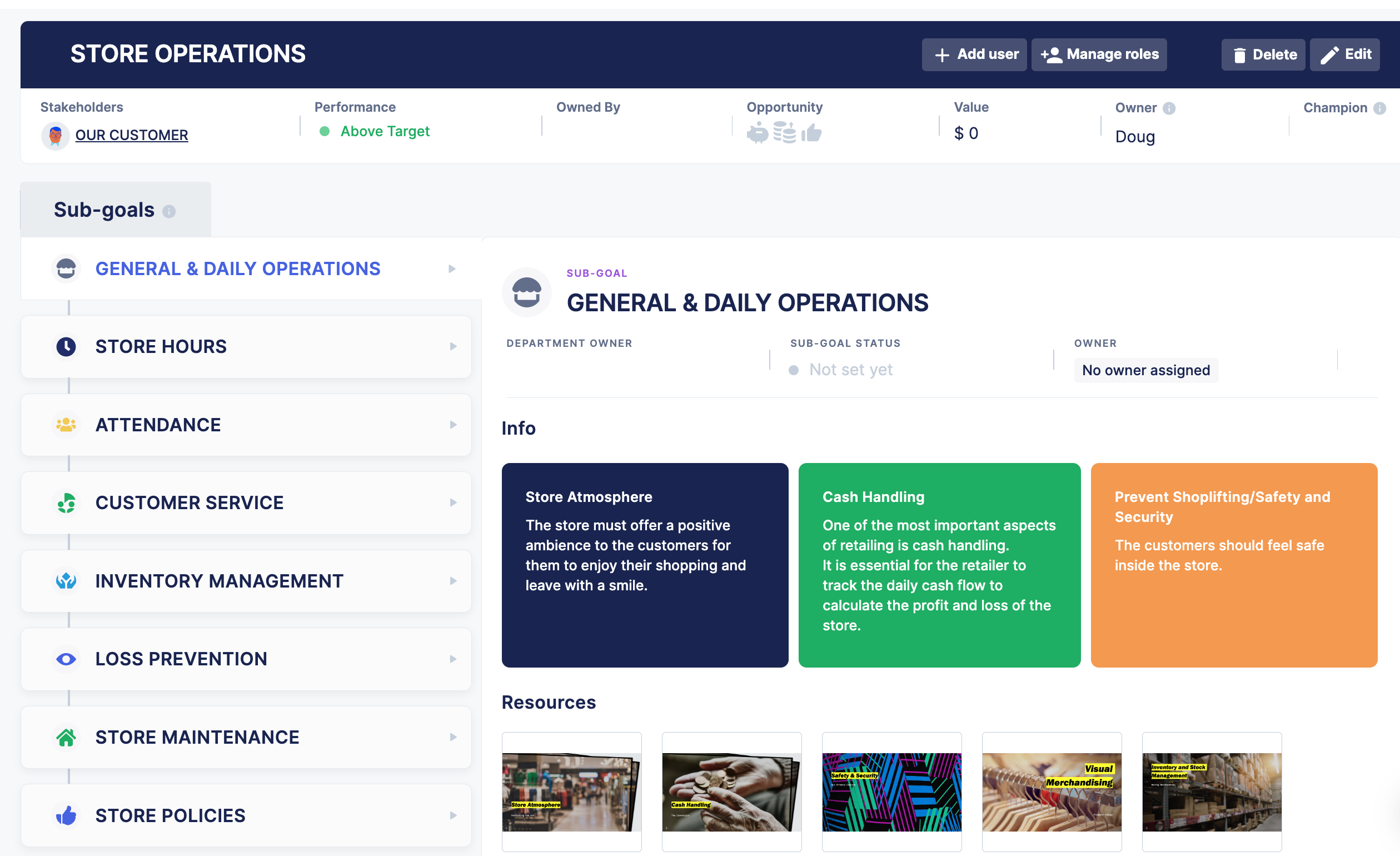This screenshot has width=1400, height=856.
Task: Click the thumbs-up opportunity icon
Action: [x=811, y=133]
